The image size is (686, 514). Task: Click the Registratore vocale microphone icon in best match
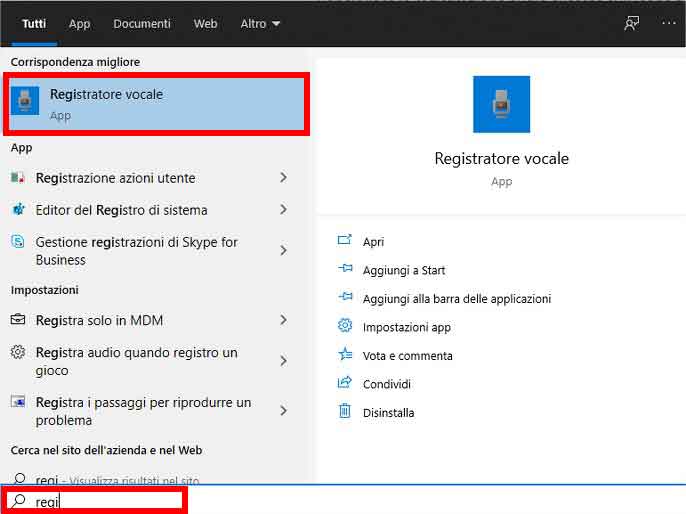click(x=24, y=101)
